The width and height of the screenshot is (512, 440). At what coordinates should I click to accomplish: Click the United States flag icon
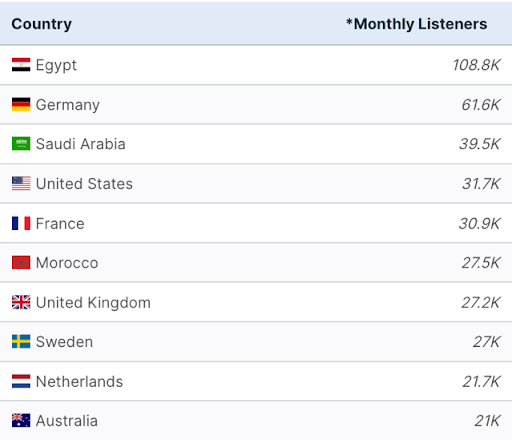21,183
